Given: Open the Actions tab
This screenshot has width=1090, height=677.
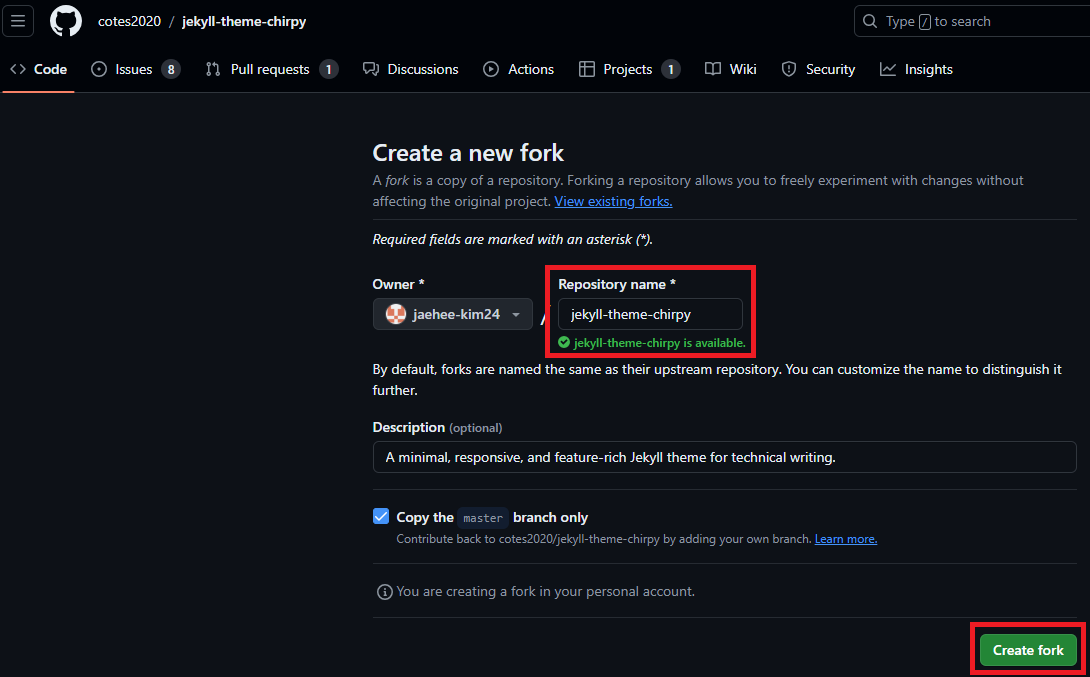Looking at the screenshot, I should [x=519, y=69].
